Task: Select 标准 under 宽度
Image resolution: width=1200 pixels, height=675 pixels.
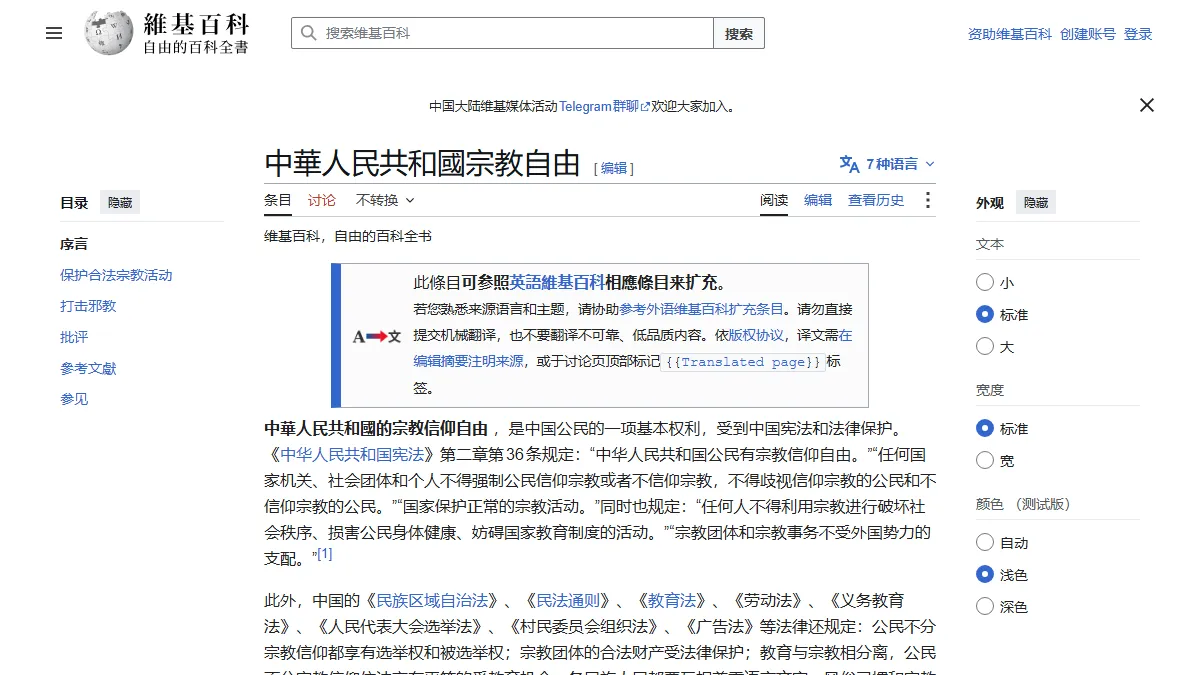Action: point(985,429)
